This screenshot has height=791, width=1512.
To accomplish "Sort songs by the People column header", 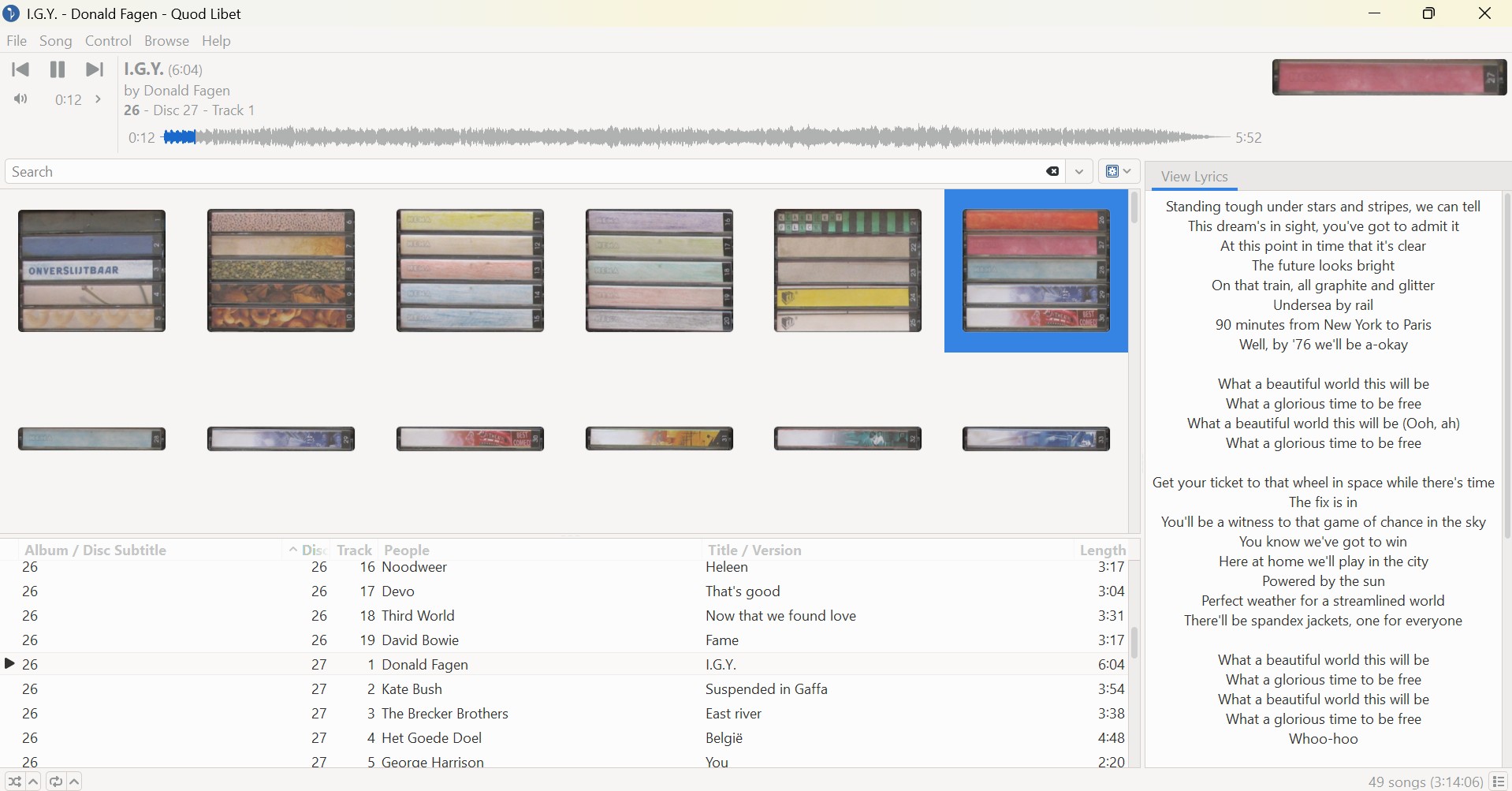I will 407,550.
